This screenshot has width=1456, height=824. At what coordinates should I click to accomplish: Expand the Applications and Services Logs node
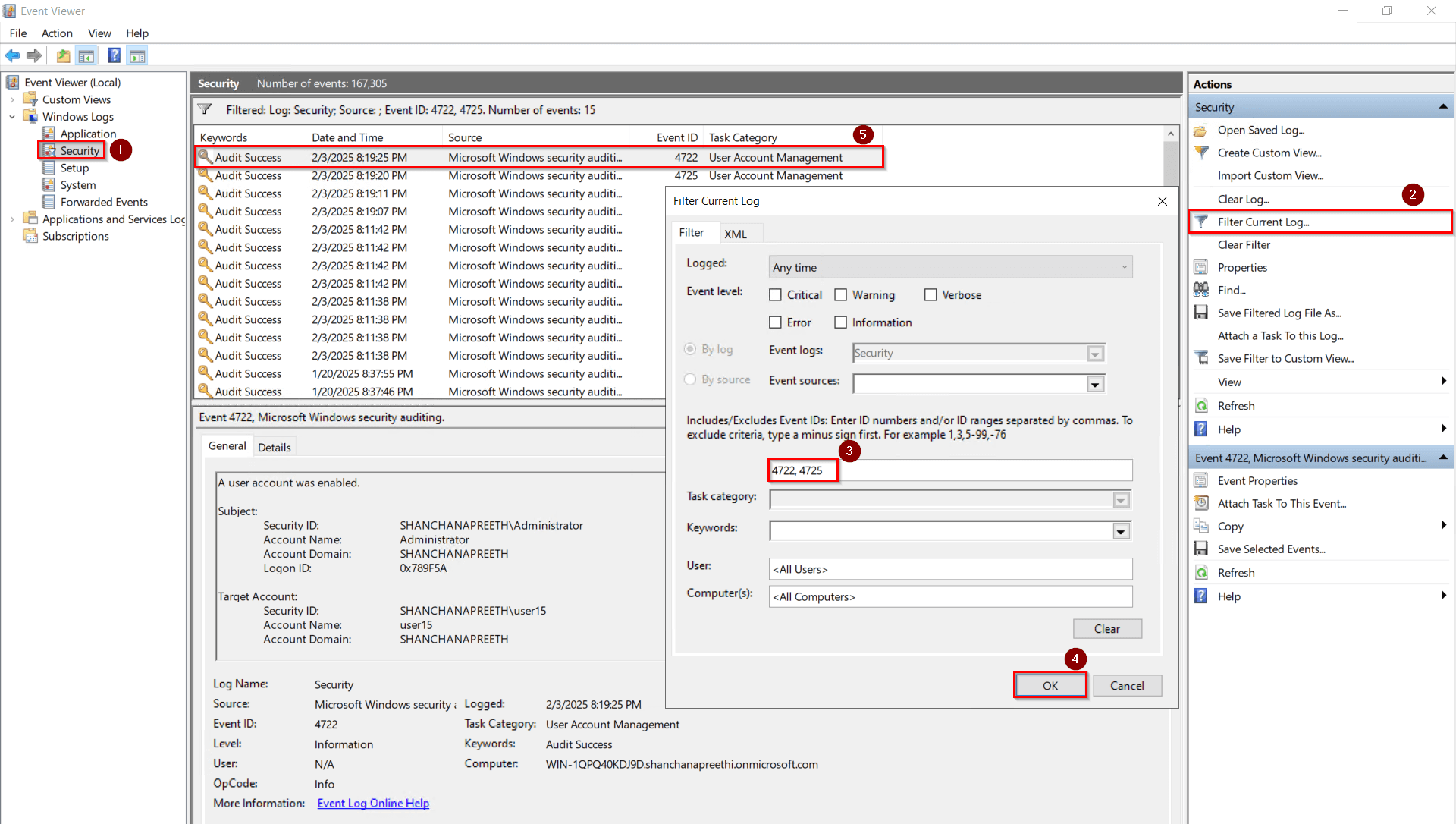click(x=12, y=219)
